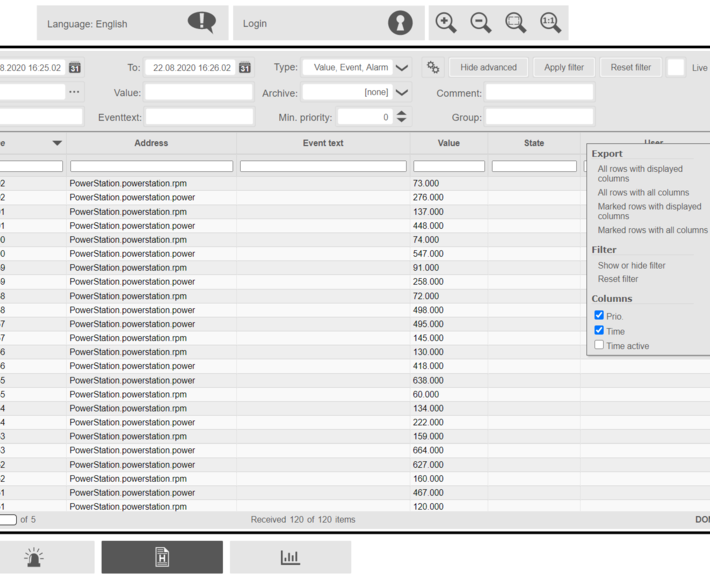Uncheck the Time column checkbox

599,330
